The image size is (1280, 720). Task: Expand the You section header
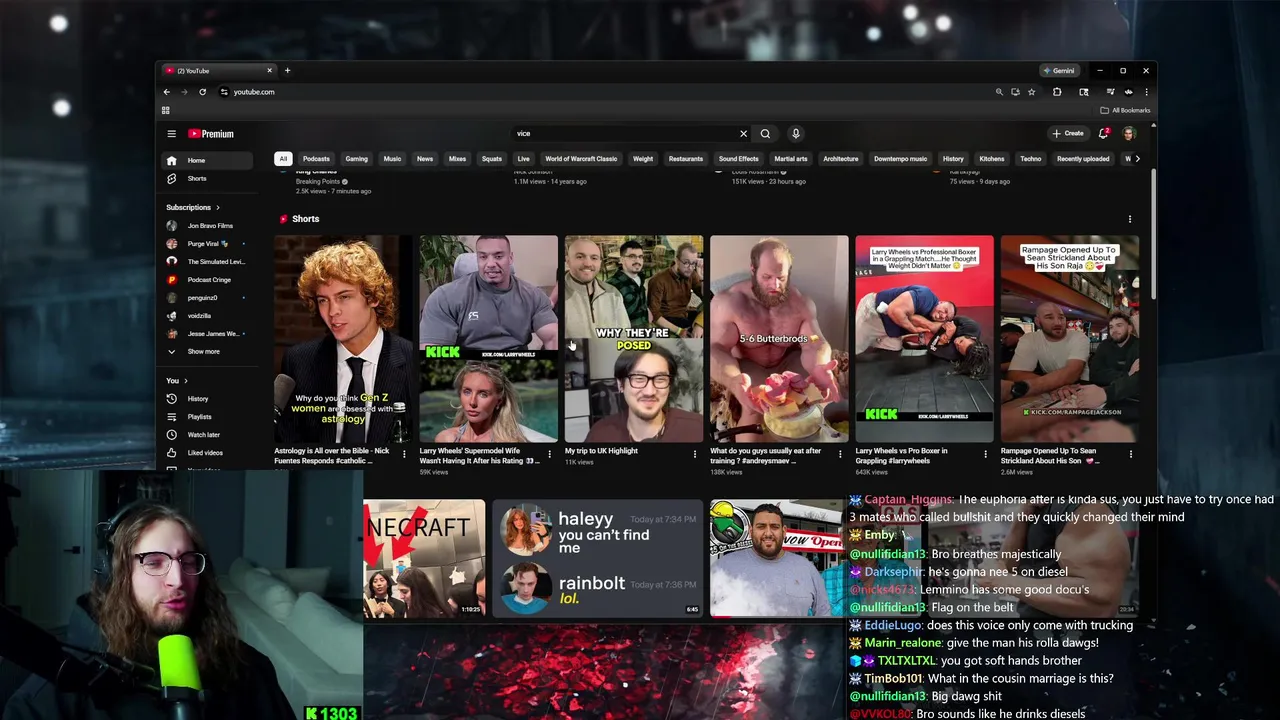click(177, 381)
